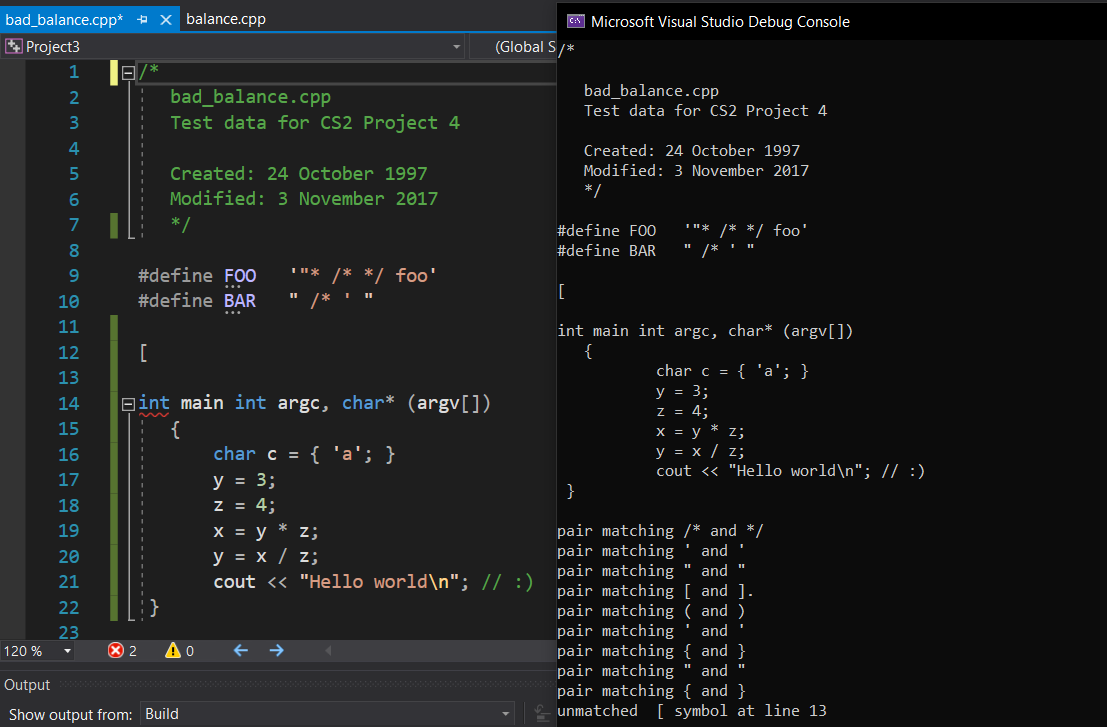This screenshot has height=727, width=1107.
Task: Click the squiggly-underlined int on line 14
Action: tap(154, 403)
